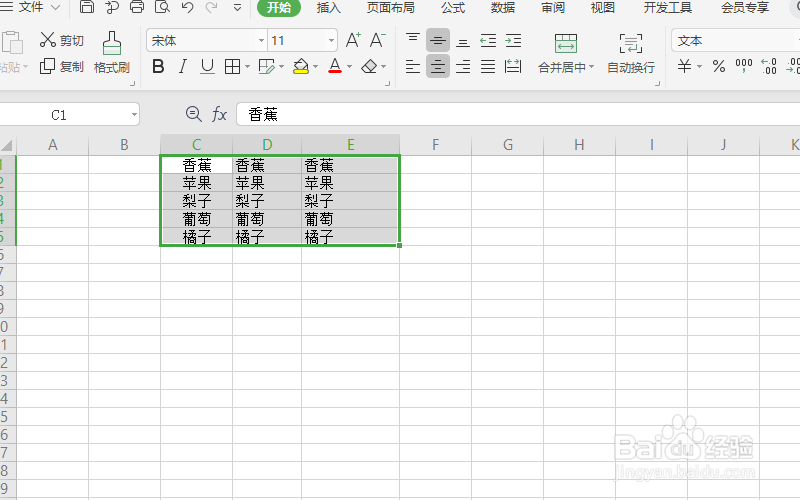Screen dimensions: 800x500
Task: Open the Name Box C1 dropdown
Action: coord(134,114)
